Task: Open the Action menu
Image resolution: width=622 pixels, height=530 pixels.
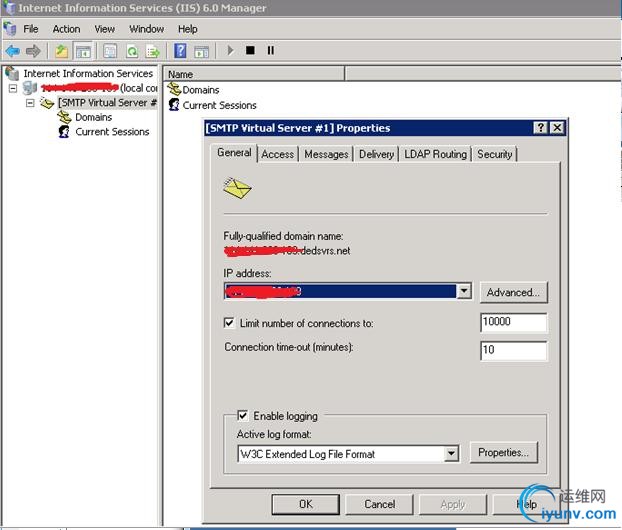Action: click(x=66, y=29)
